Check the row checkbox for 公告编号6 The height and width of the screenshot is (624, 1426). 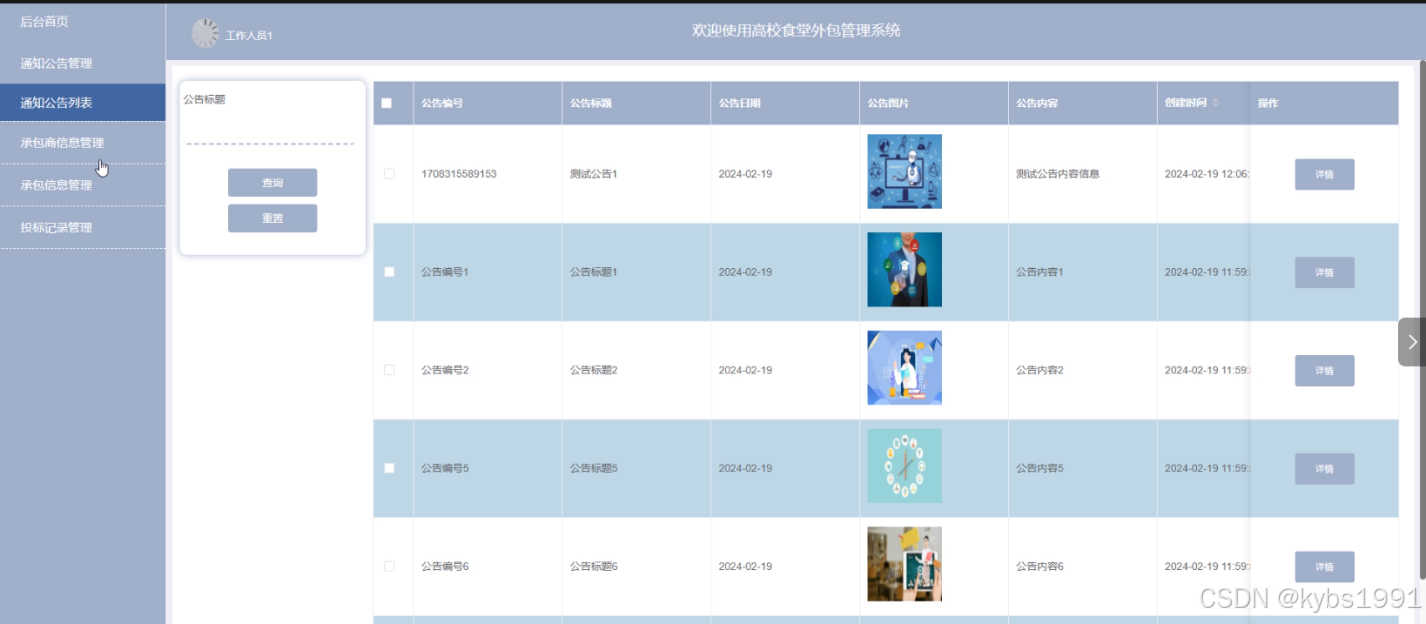[x=389, y=566]
